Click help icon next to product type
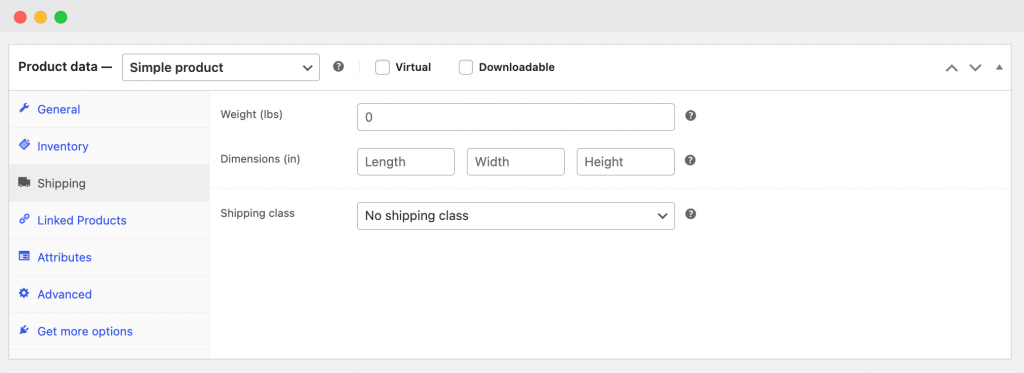This screenshot has height=373, width=1024. 338,67
